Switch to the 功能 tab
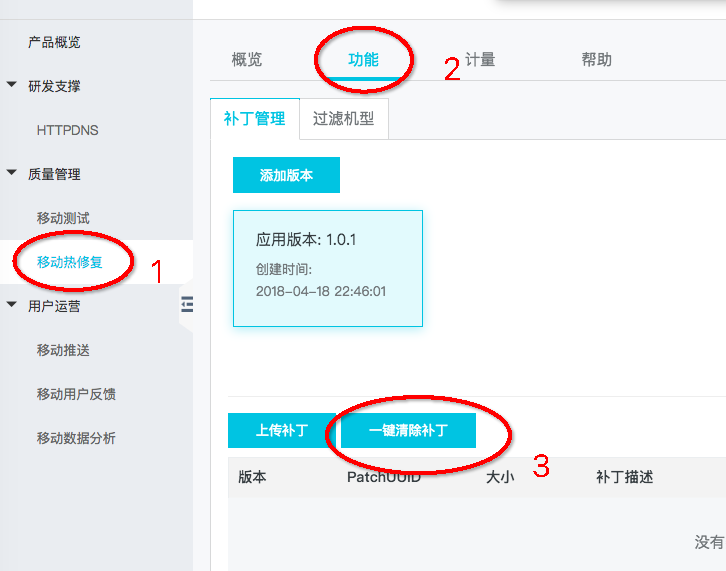This screenshot has width=726, height=571. tap(363, 60)
